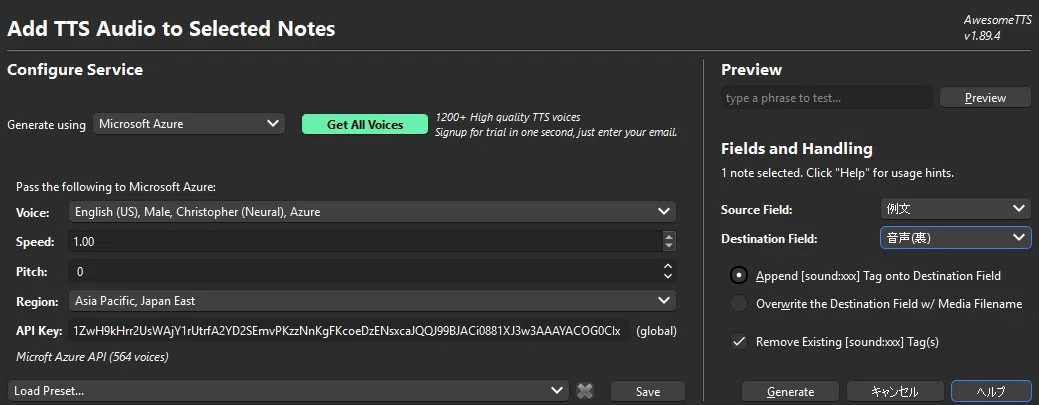
Task: Open the Load Preset dropdown
Action: [288, 391]
